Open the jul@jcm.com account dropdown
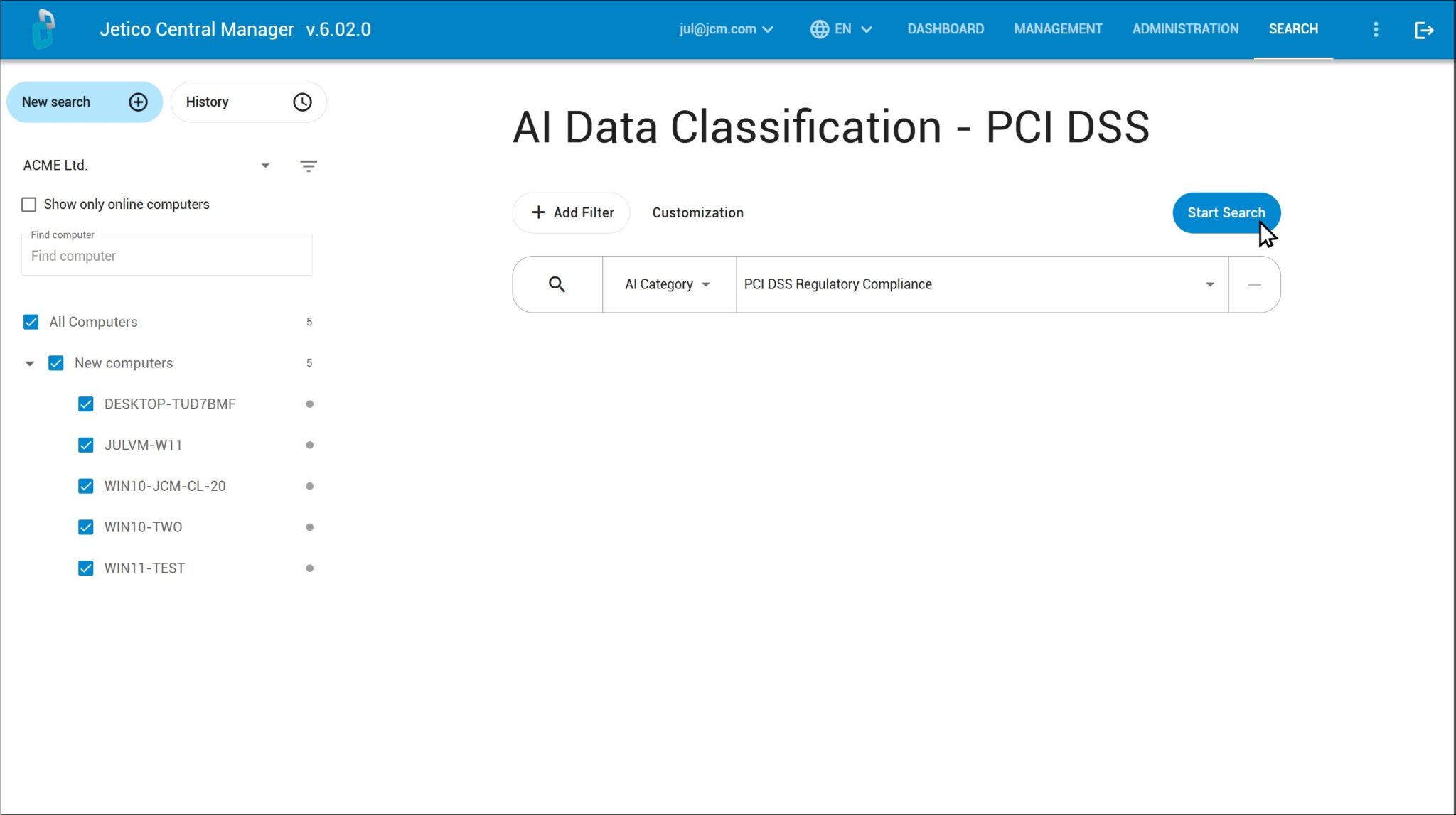 click(726, 29)
